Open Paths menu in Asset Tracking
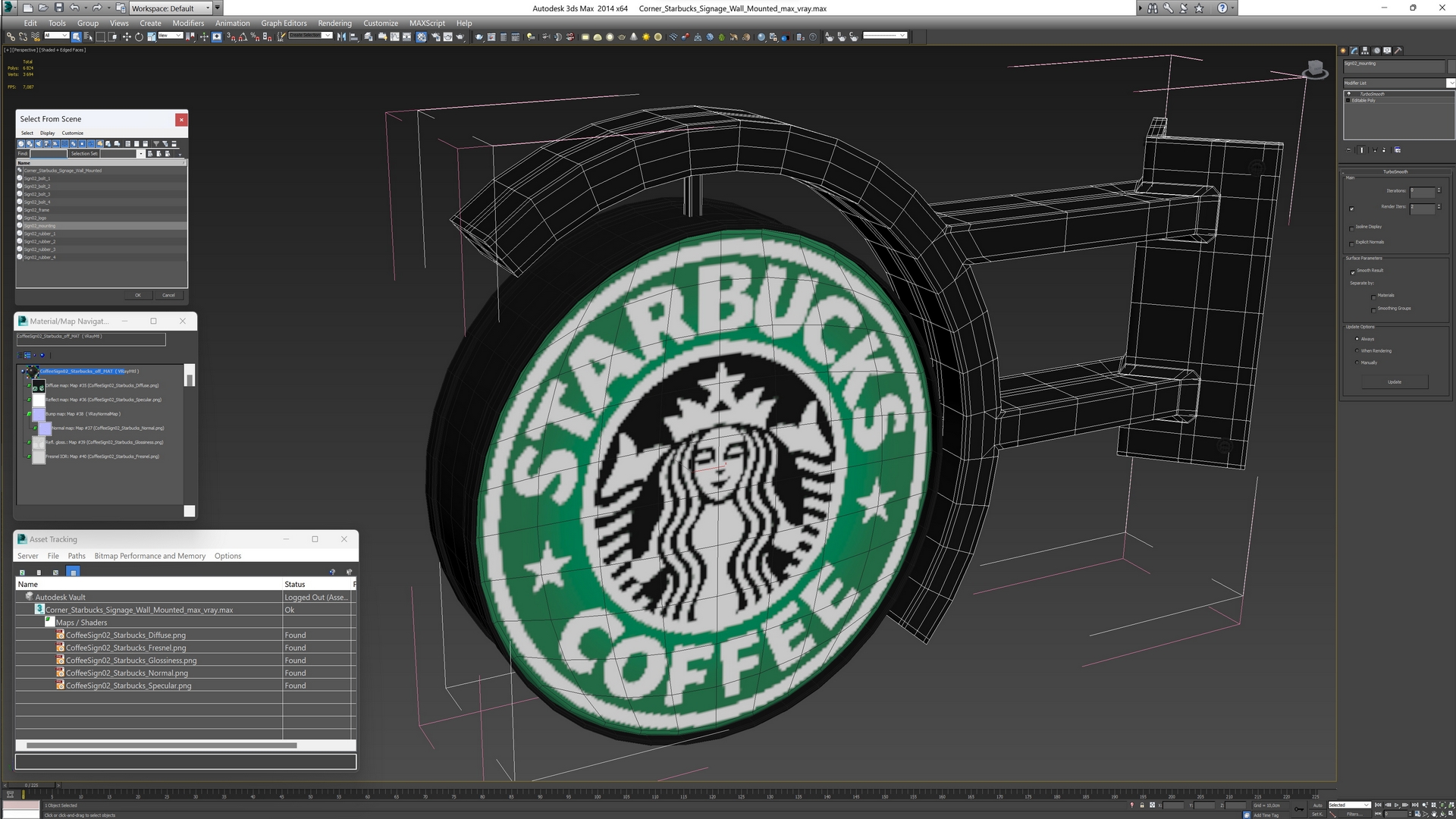This screenshot has width=1456, height=819. tap(77, 556)
